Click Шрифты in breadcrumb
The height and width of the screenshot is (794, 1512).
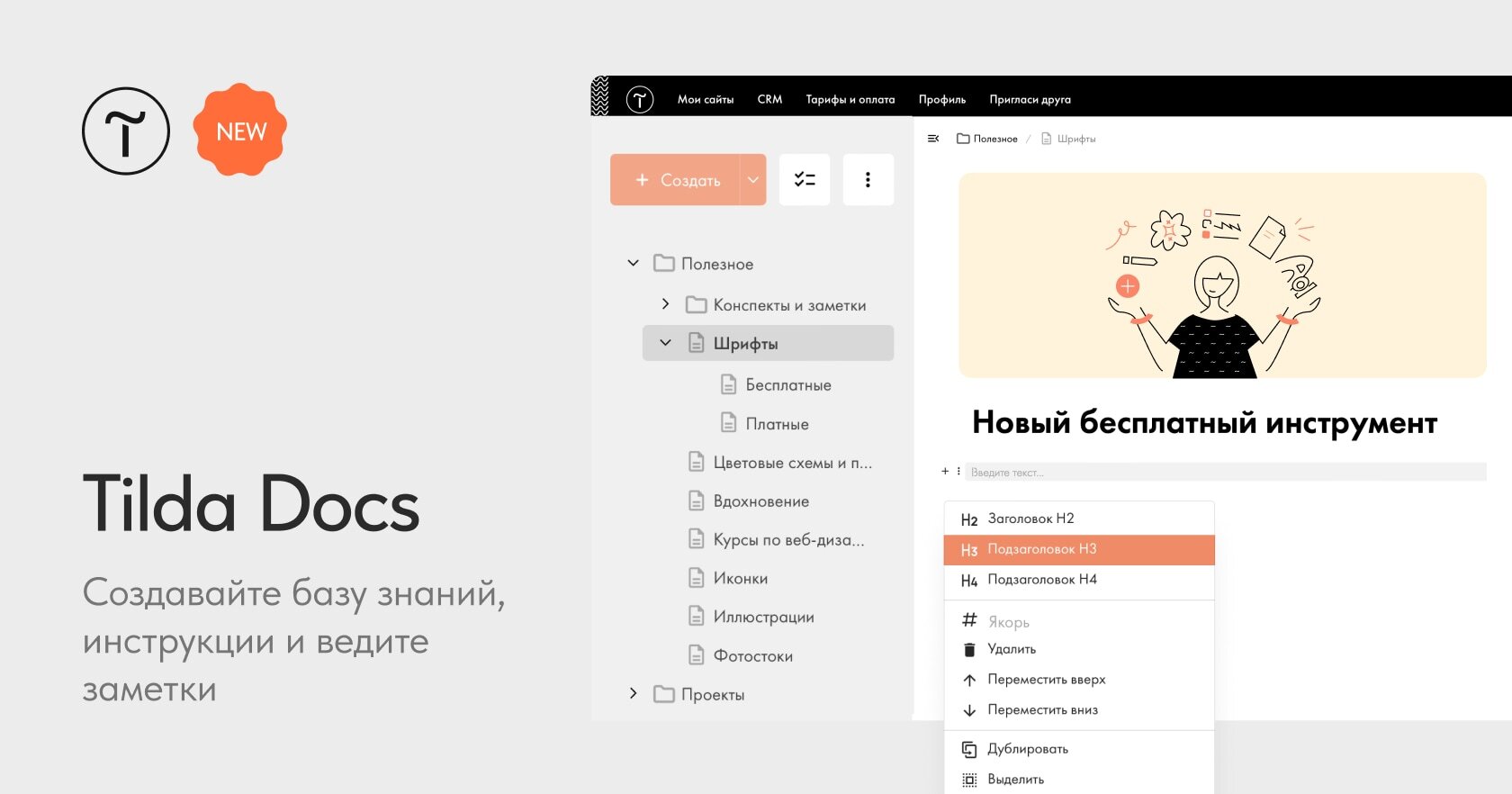(x=1076, y=139)
